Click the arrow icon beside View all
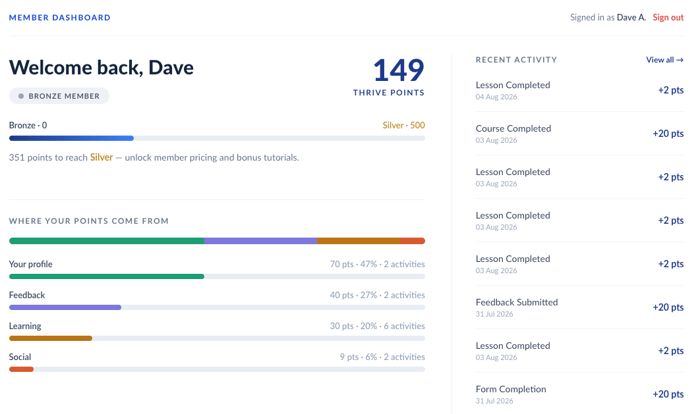Screen dimensions: 700x414 pos(679,60)
